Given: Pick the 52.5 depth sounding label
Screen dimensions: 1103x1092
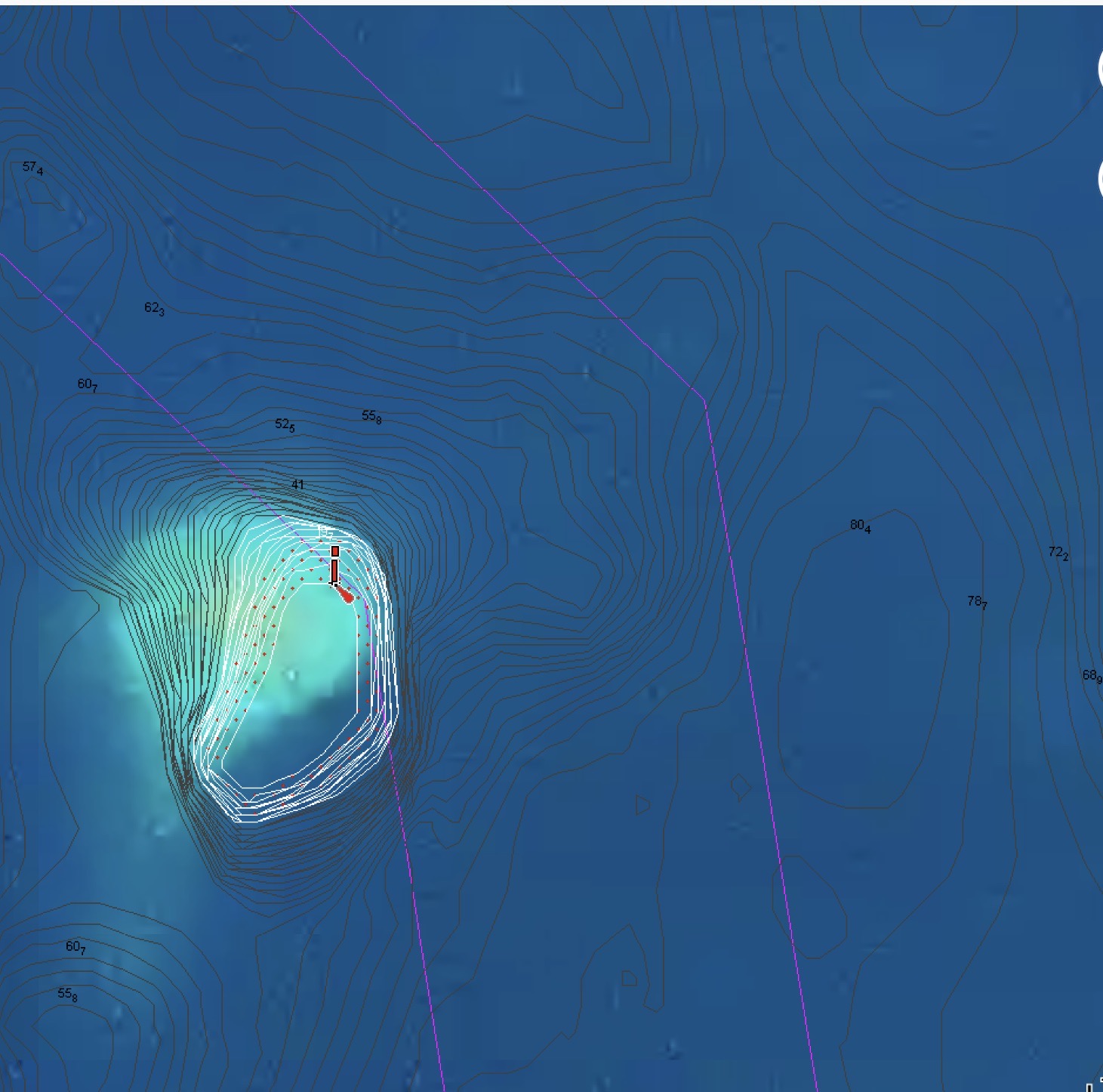Looking at the screenshot, I should pyautogui.click(x=285, y=425).
